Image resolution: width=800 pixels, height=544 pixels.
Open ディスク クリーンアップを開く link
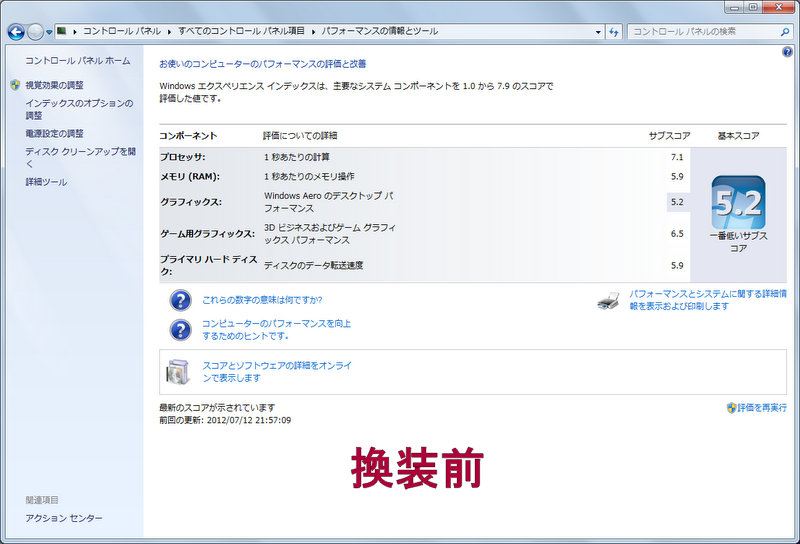click(x=80, y=157)
